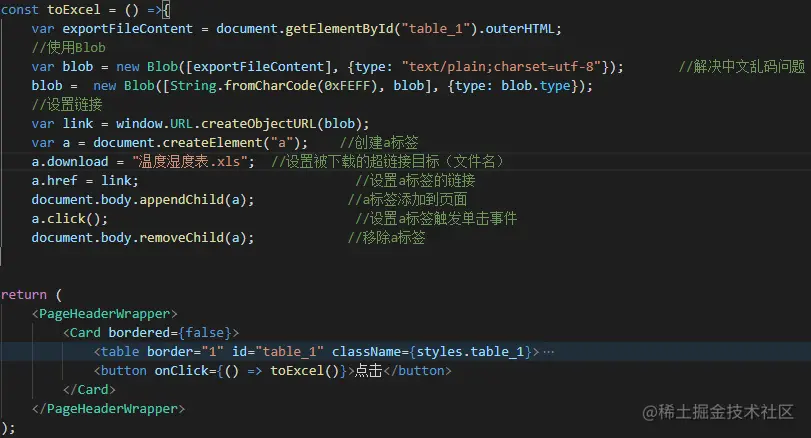Click a.download property assignment
The image size is (811, 438).
[70, 162]
